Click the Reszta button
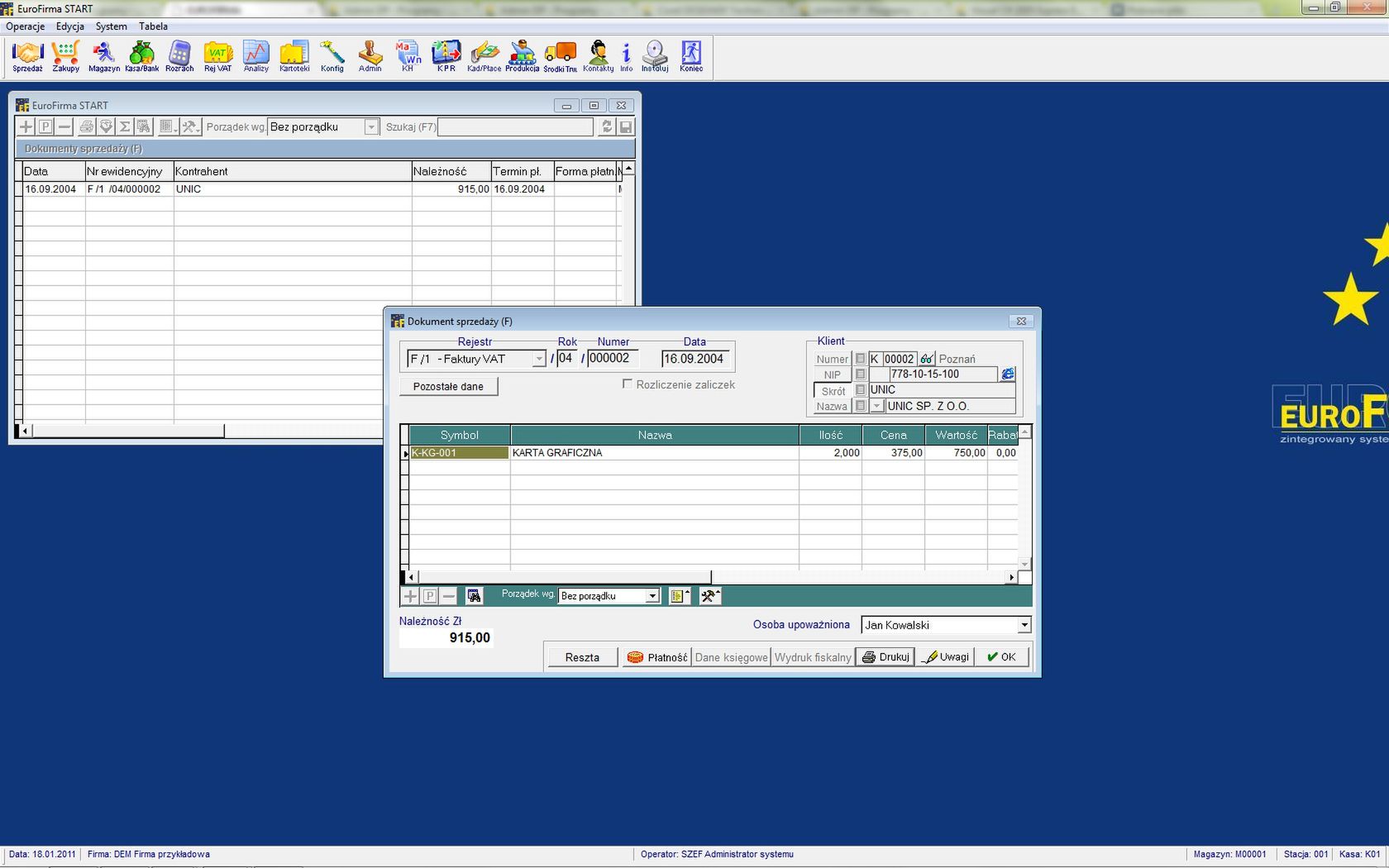This screenshot has height=868, width=1389. [x=582, y=657]
